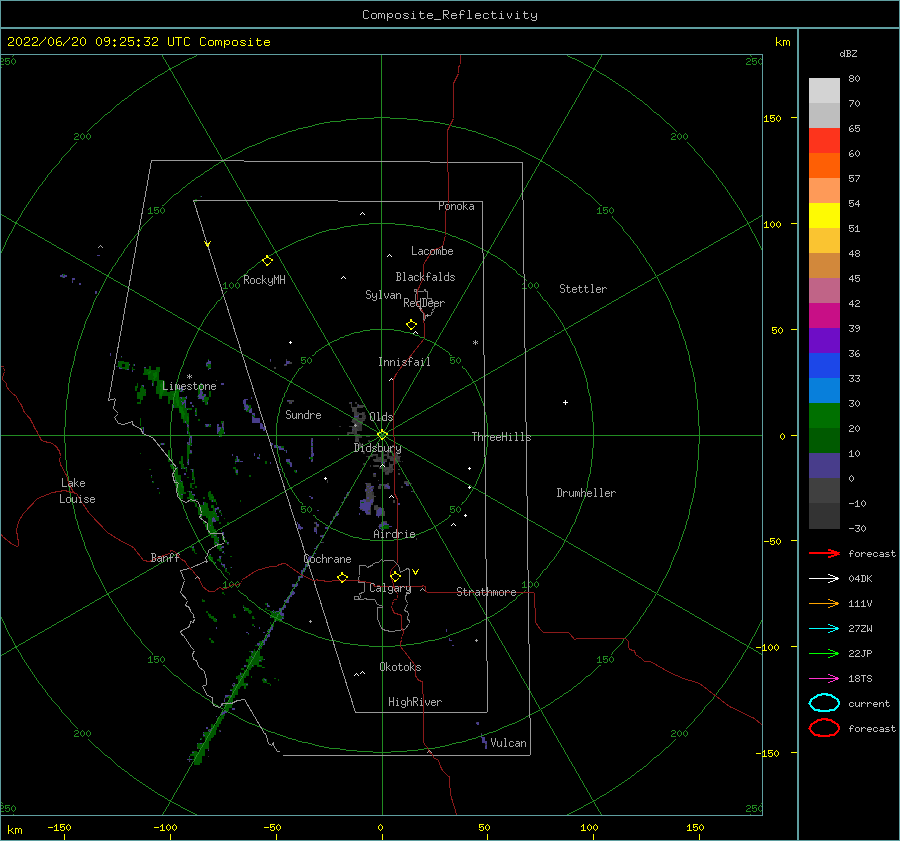900x841 pixels.
Task: Click the Ponoka label
Action: pos(456,206)
